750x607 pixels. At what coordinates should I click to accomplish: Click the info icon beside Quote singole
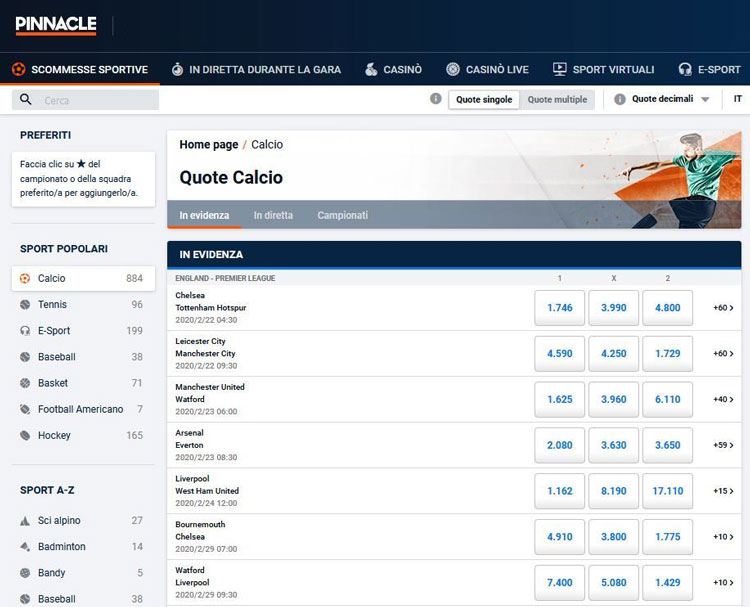pos(435,99)
